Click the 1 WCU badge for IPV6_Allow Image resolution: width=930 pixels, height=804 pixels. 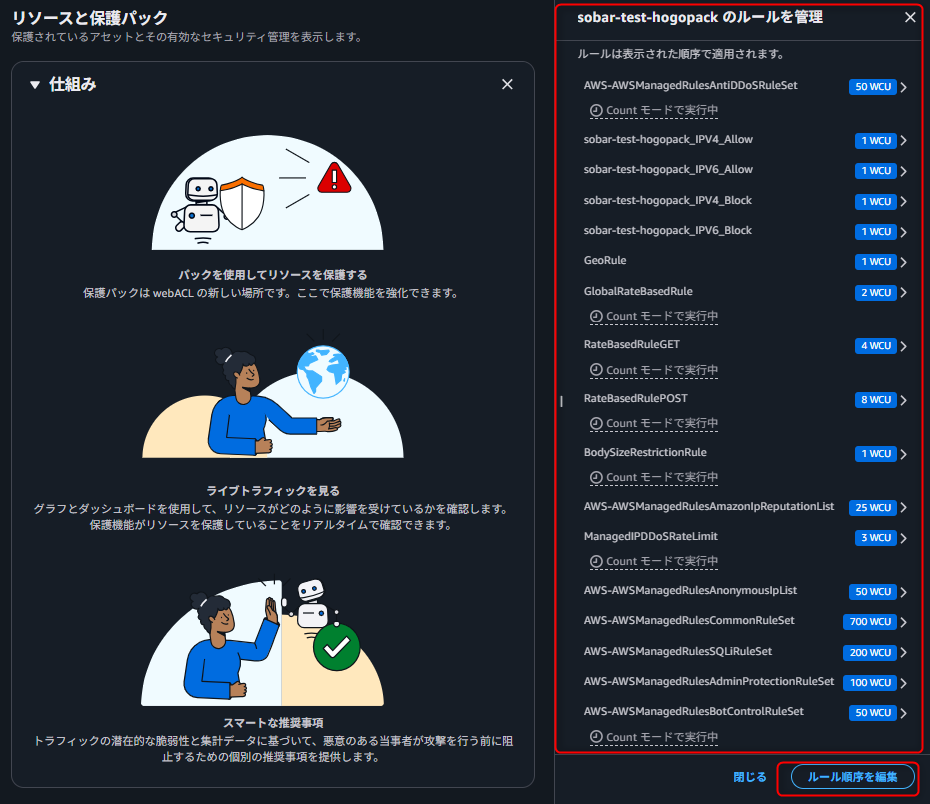[874, 171]
